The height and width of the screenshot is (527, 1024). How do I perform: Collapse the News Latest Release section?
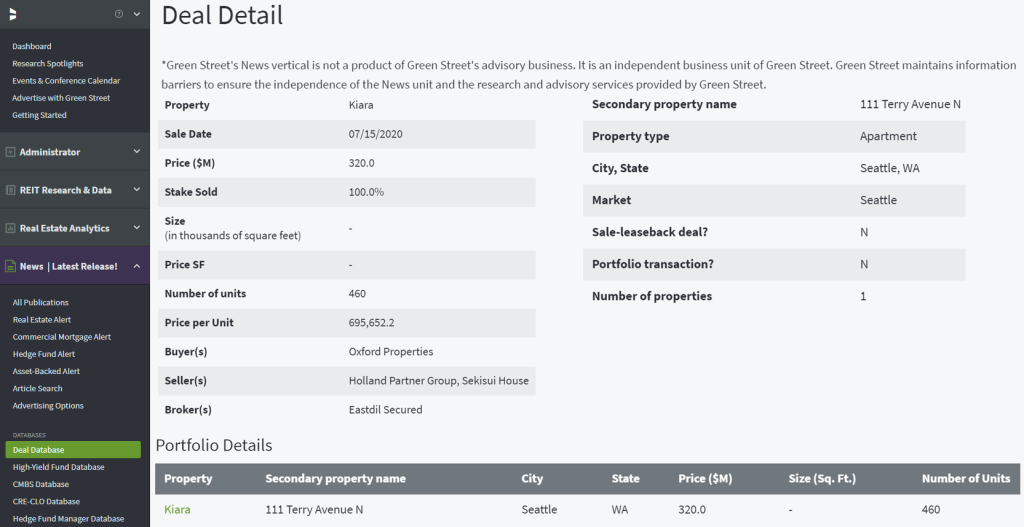click(136, 266)
